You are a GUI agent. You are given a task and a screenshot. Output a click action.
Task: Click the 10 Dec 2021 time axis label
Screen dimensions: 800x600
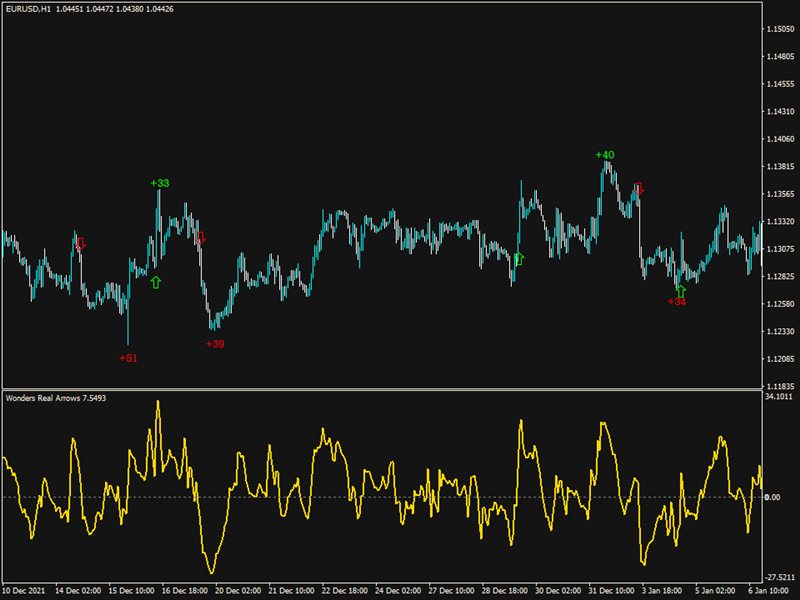[24, 591]
